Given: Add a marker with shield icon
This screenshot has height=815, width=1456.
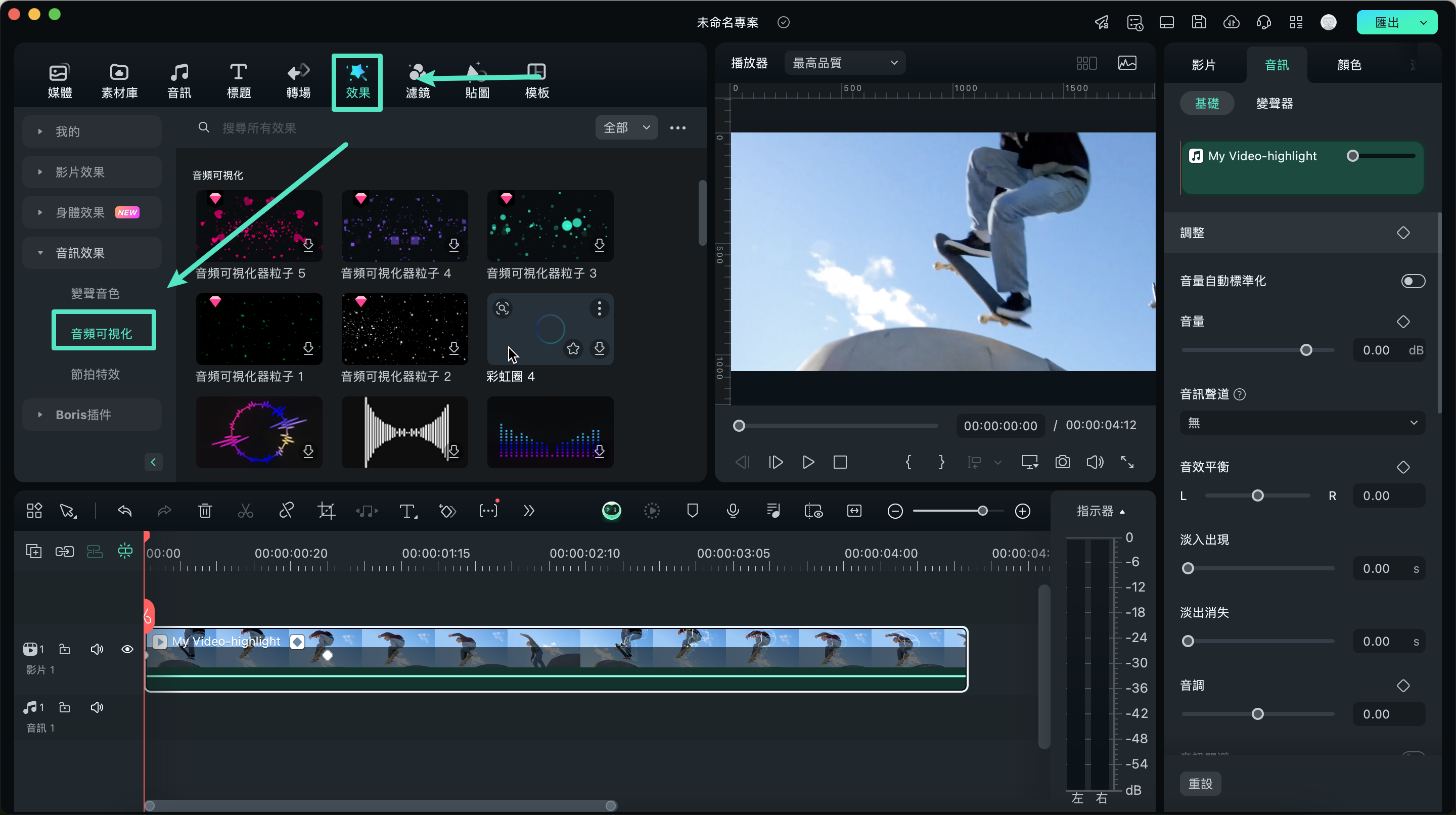Looking at the screenshot, I should [x=692, y=511].
